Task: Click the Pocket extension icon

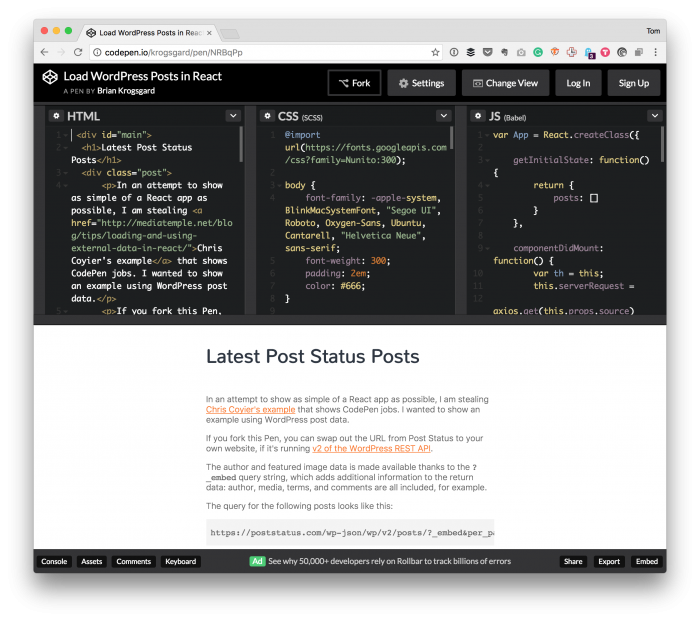Action: pos(488,52)
